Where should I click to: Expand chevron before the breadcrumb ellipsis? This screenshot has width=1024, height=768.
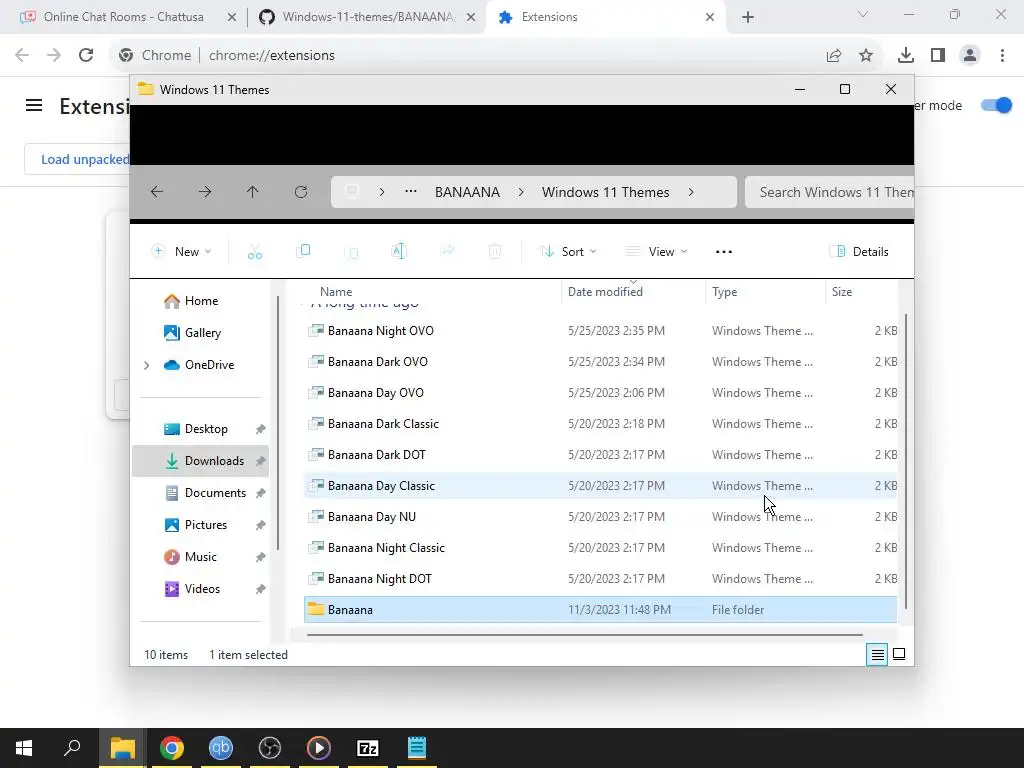point(382,192)
